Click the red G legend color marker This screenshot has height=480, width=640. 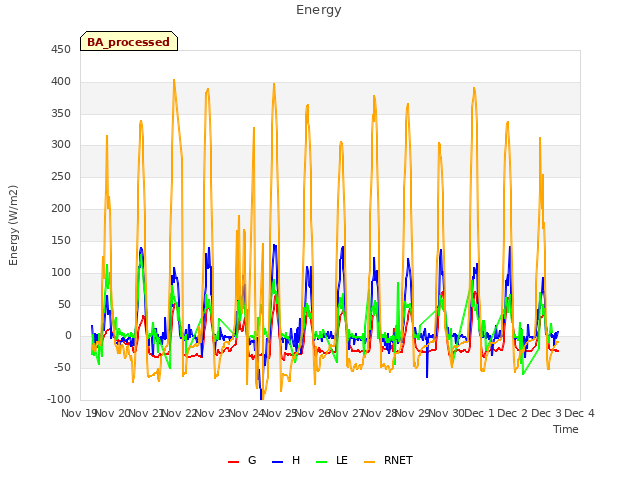click(x=233, y=462)
